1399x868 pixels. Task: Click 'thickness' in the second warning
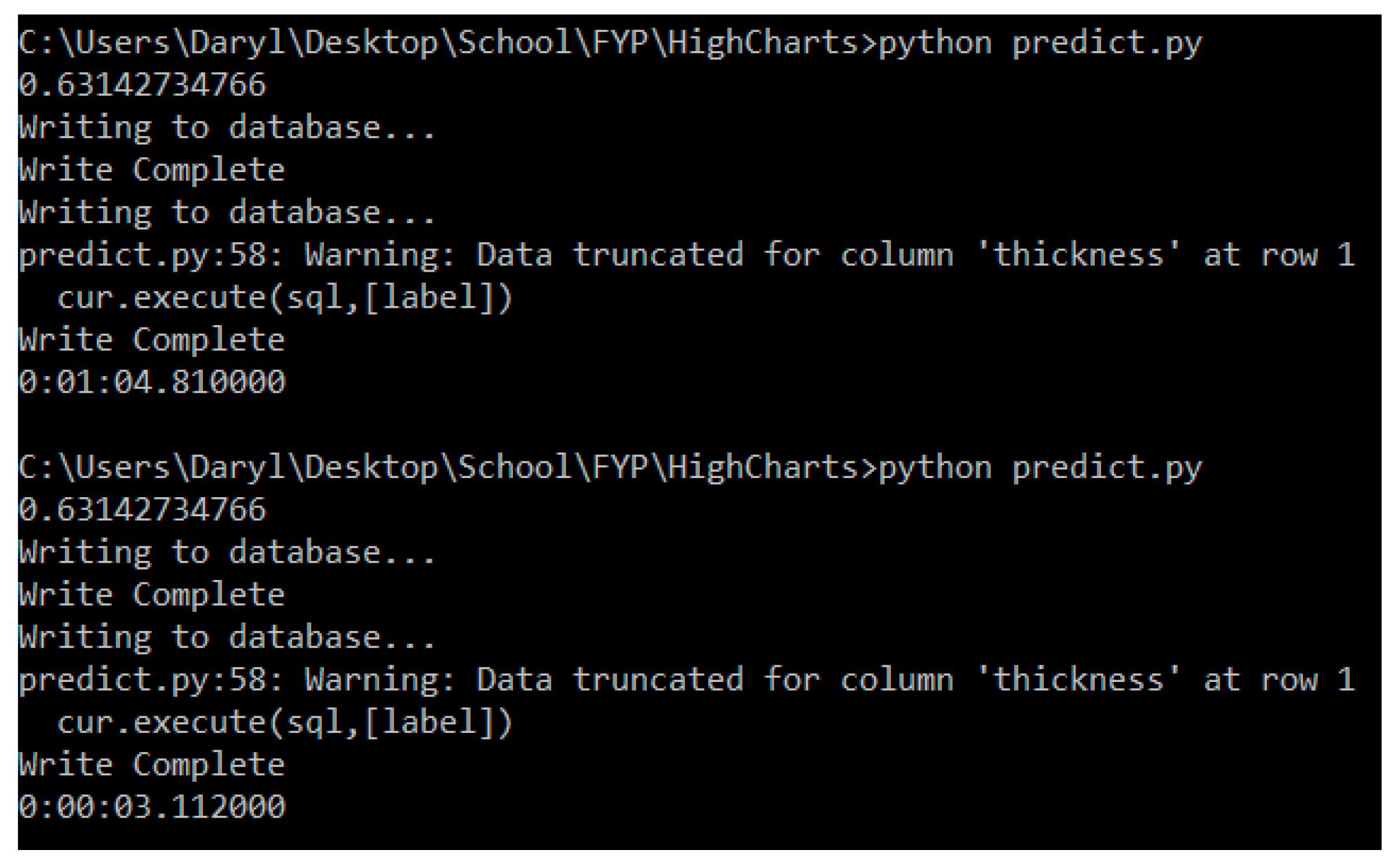(1078, 680)
